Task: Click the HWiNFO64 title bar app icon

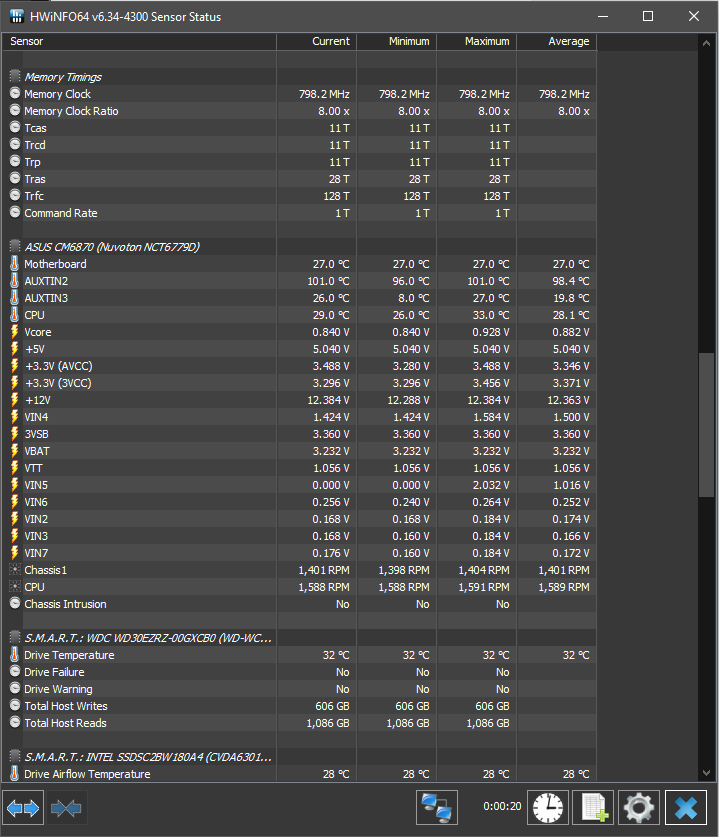Action: point(17,17)
